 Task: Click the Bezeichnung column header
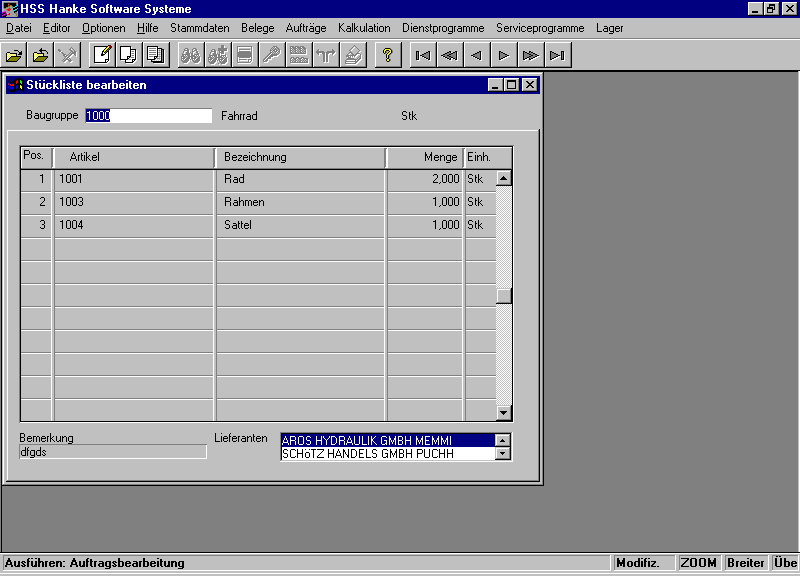300,157
